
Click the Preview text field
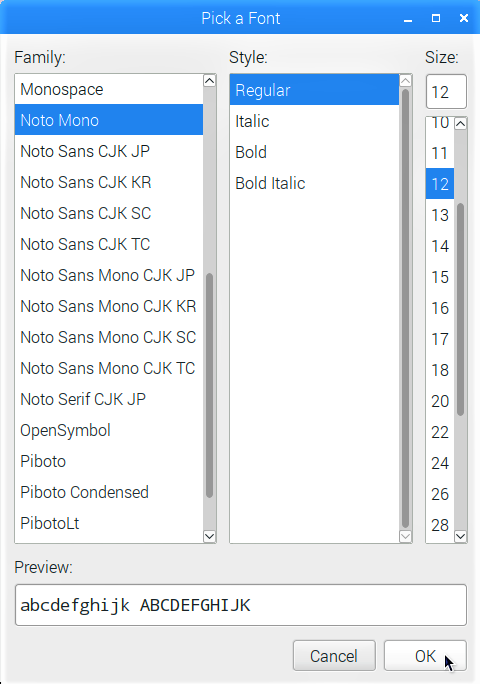point(240,605)
